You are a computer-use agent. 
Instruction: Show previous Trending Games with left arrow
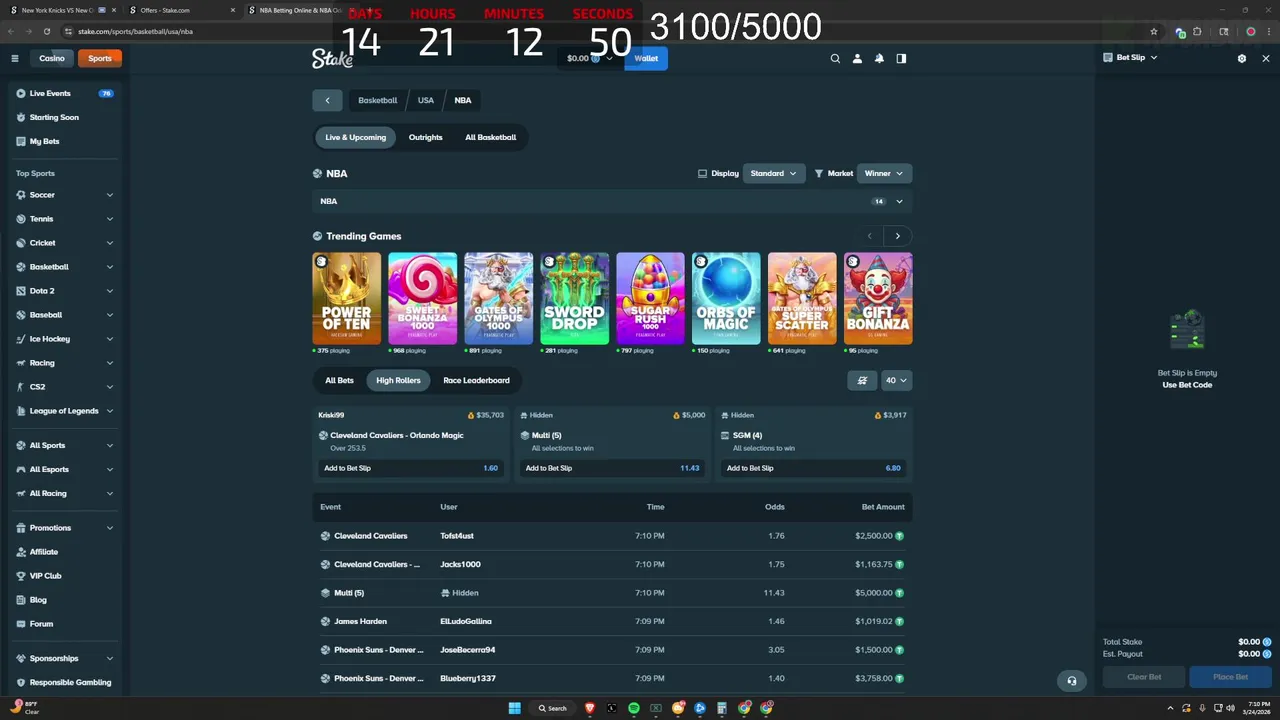pyautogui.click(x=870, y=236)
